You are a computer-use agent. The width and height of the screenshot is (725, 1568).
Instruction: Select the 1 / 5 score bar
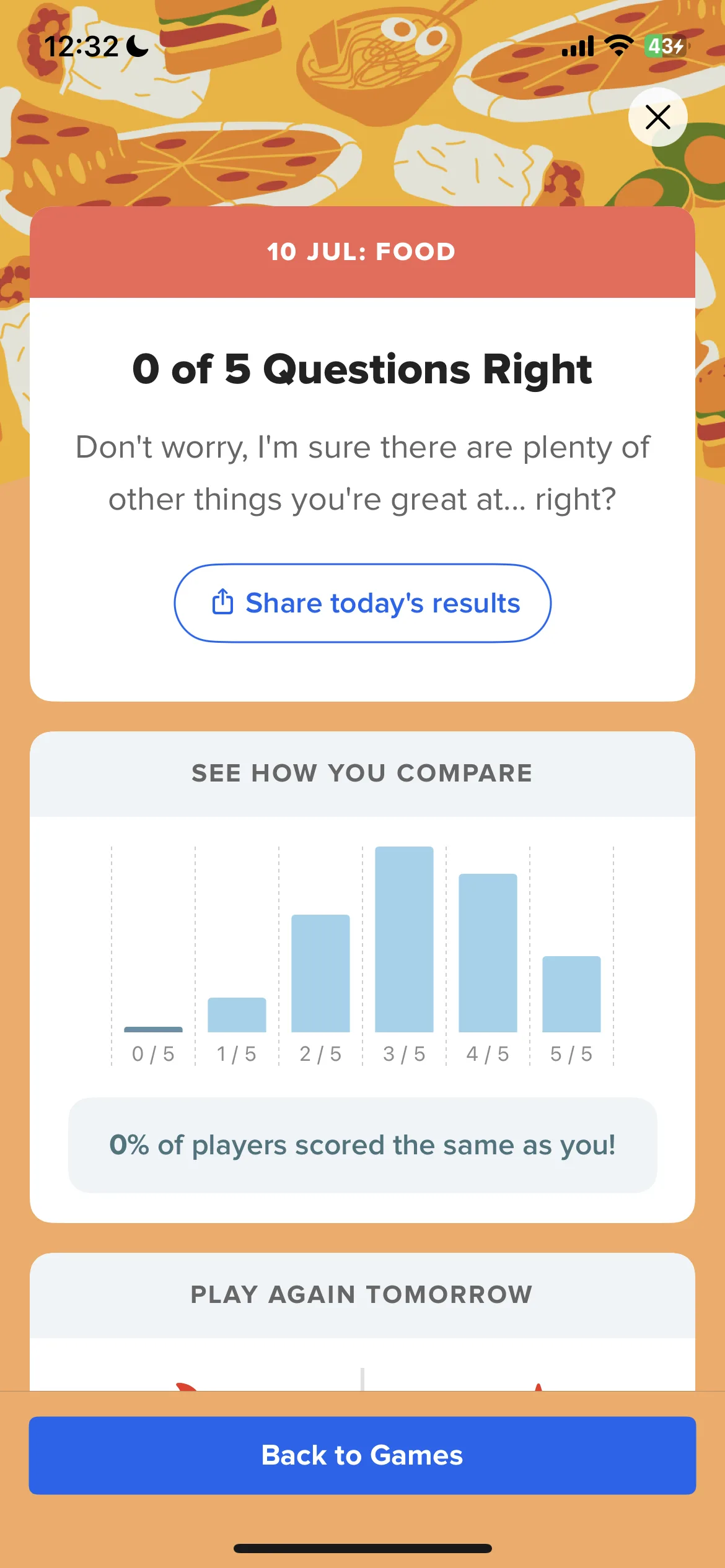pyautogui.click(x=237, y=1014)
